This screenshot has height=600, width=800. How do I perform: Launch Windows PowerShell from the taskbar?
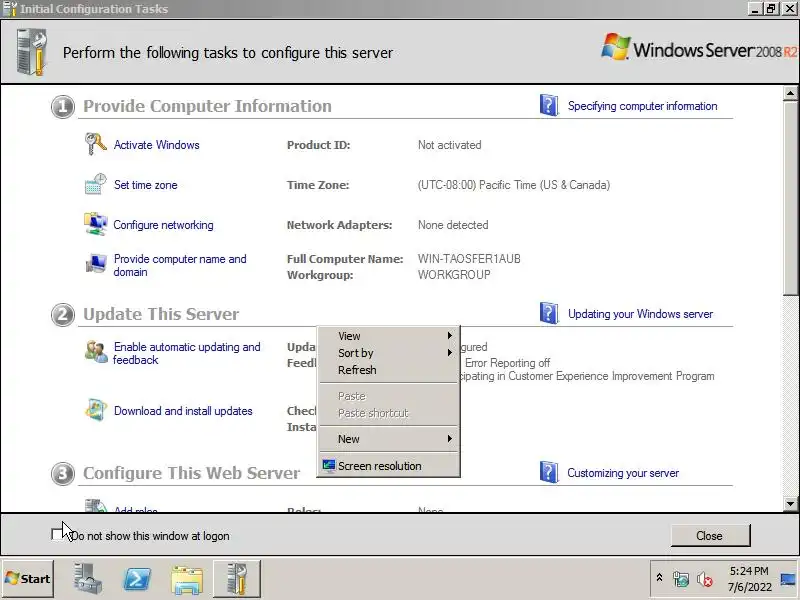[137, 579]
